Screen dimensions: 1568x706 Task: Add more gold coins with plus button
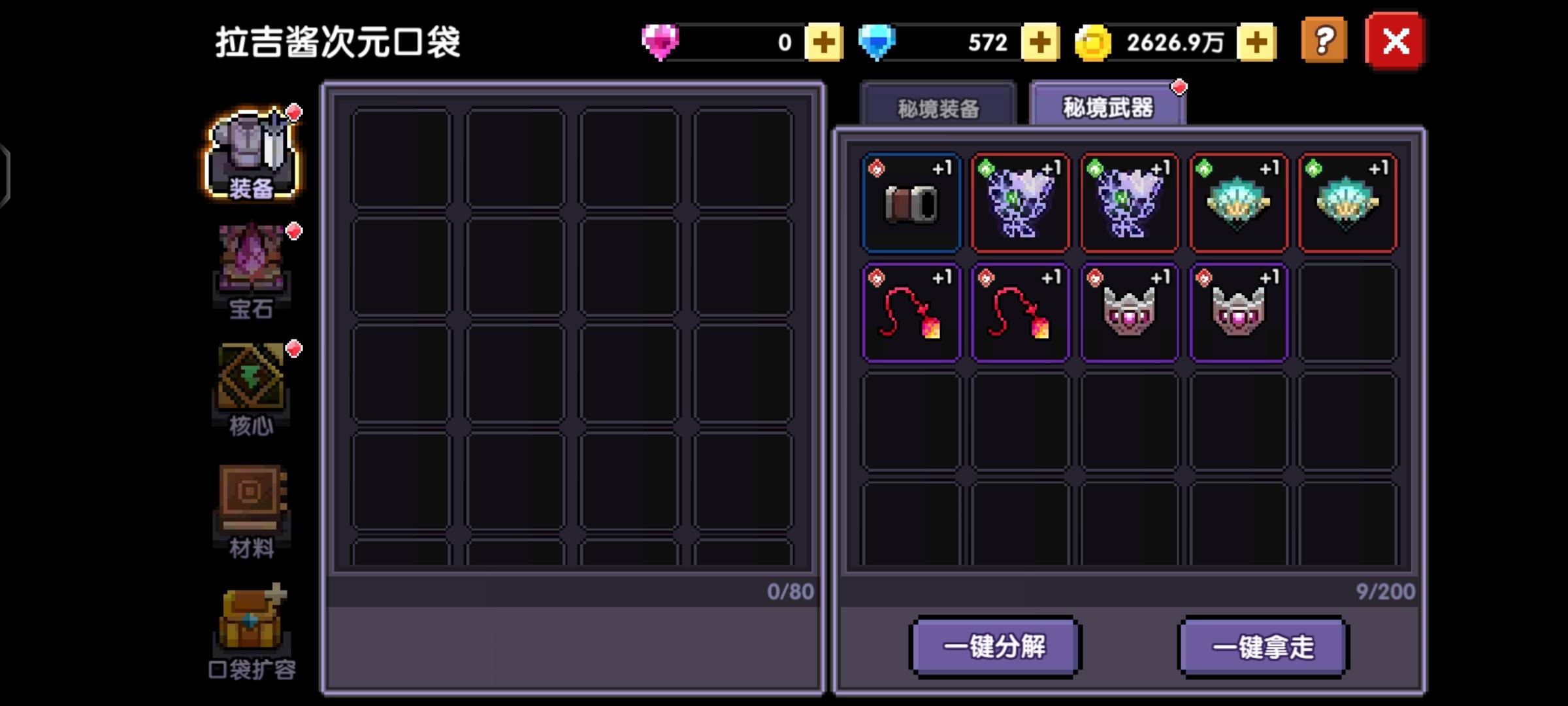point(1256,42)
